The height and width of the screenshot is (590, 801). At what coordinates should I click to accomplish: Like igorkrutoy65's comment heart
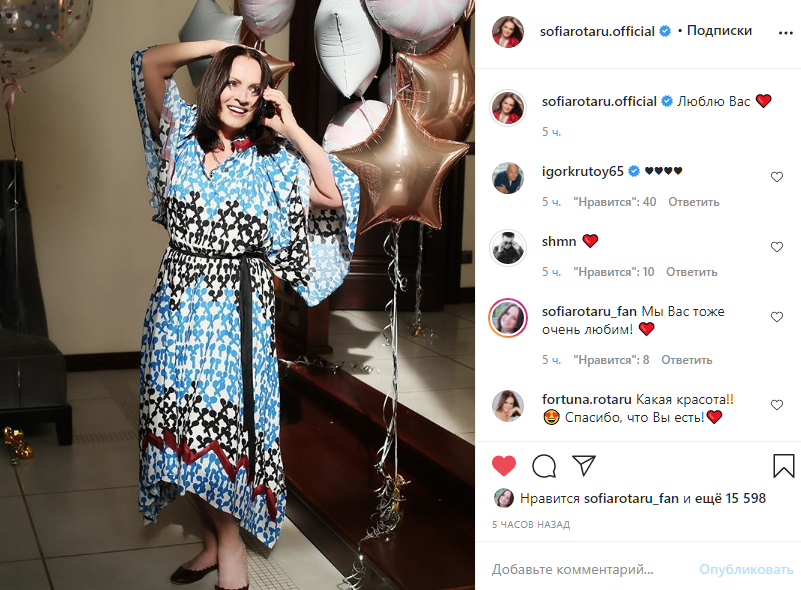tap(776, 177)
